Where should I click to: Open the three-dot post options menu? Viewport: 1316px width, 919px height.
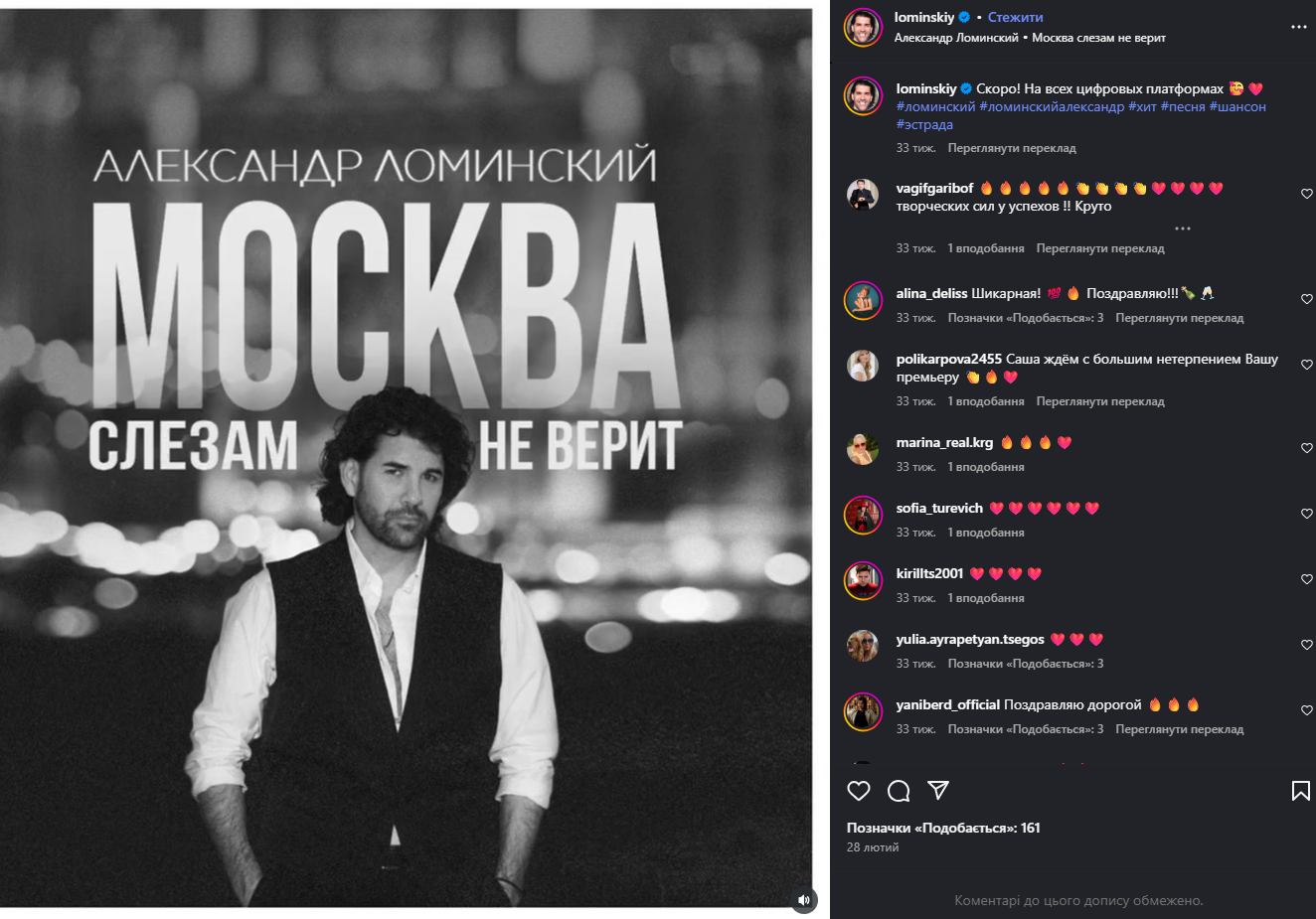click(x=1299, y=27)
